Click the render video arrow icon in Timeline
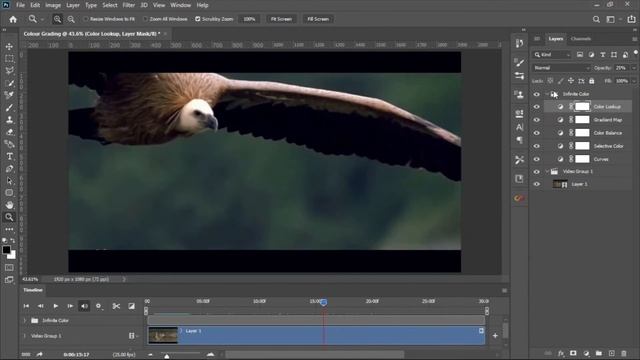This screenshot has width=640, height=360. tap(39, 354)
